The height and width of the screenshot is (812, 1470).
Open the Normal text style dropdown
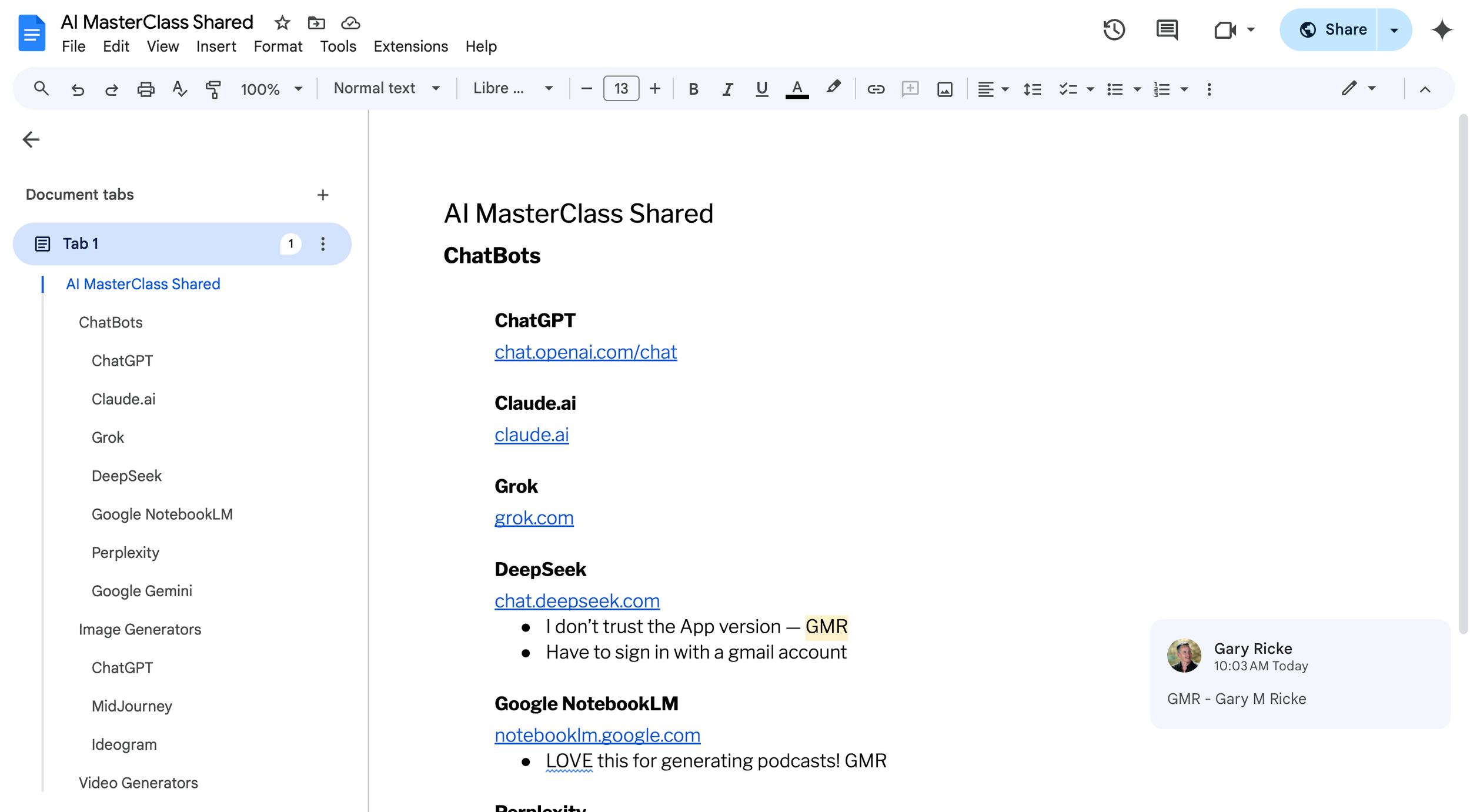click(x=386, y=88)
